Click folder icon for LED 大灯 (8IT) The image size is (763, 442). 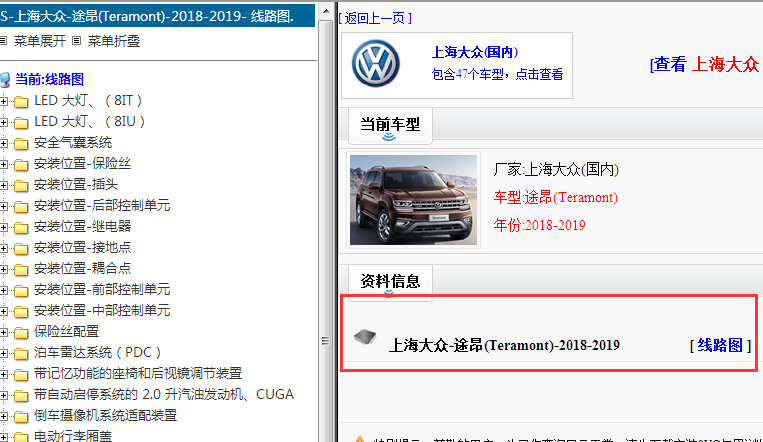21,101
